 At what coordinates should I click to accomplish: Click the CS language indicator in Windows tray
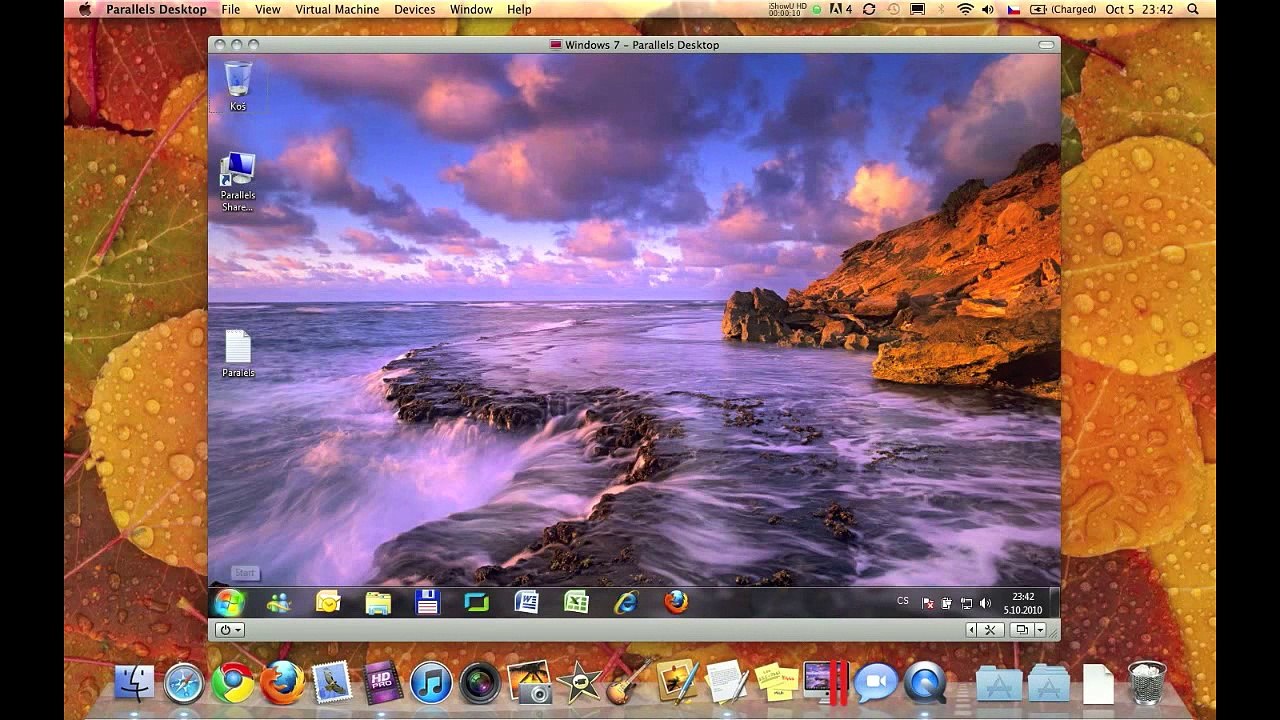coord(903,601)
